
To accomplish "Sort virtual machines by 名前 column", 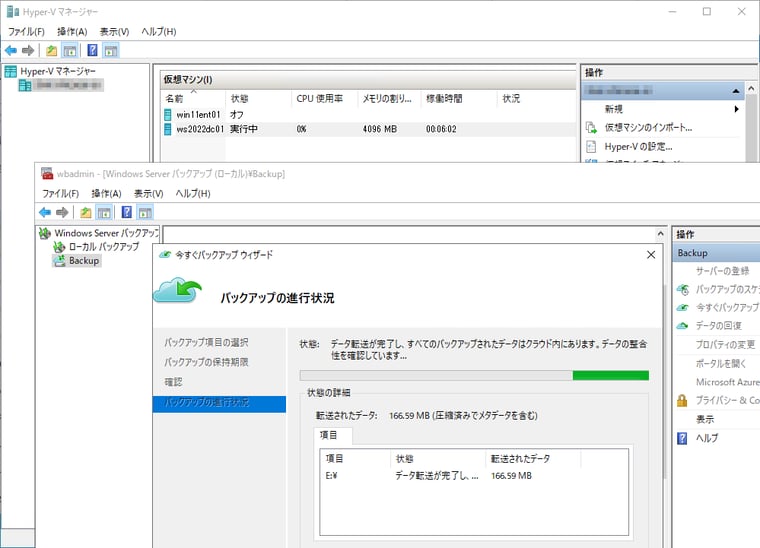I will pos(193,99).
